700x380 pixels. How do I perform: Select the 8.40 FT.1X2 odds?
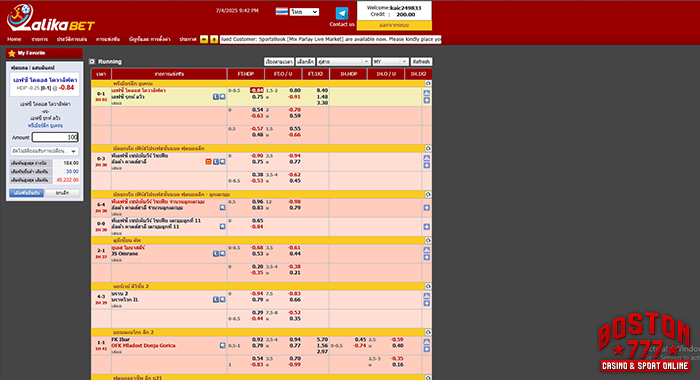point(322,90)
